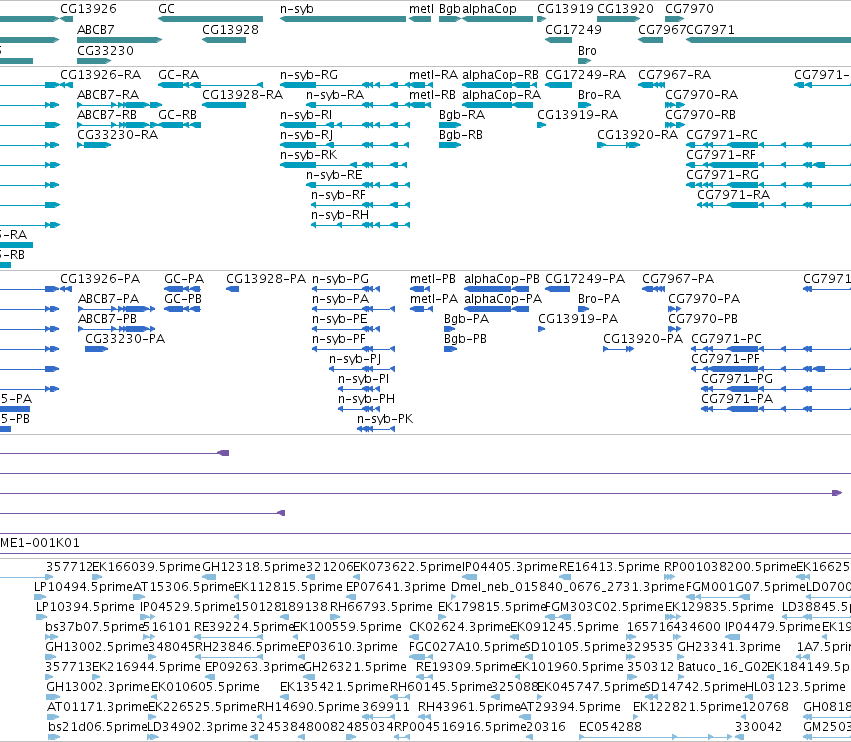851x742 pixels.
Task: Select the CG13920-RA transcript label
Action: point(638,135)
